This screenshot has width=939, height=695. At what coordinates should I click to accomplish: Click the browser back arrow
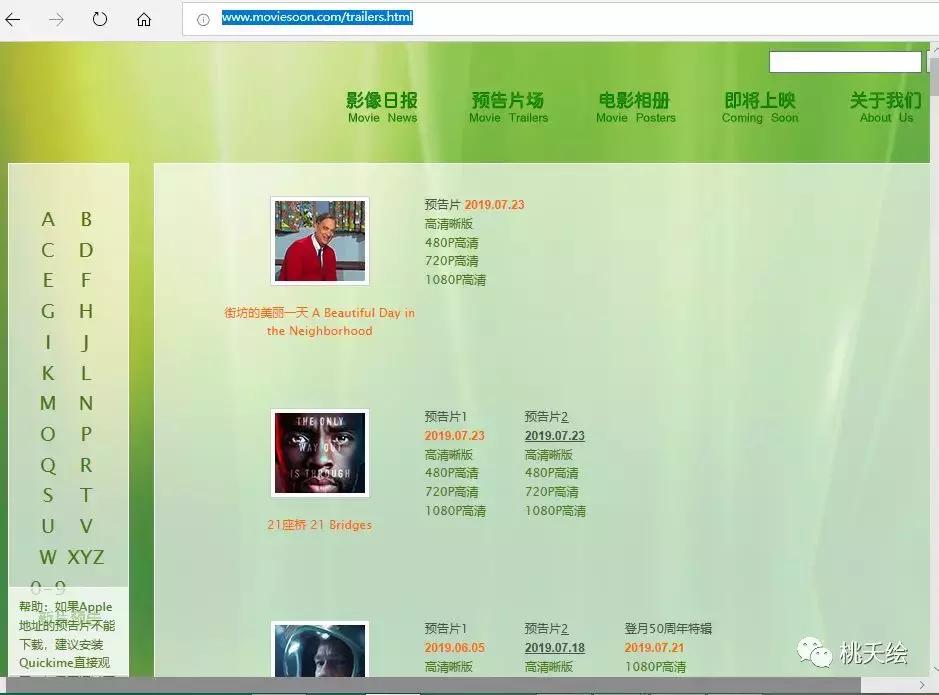point(14,17)
